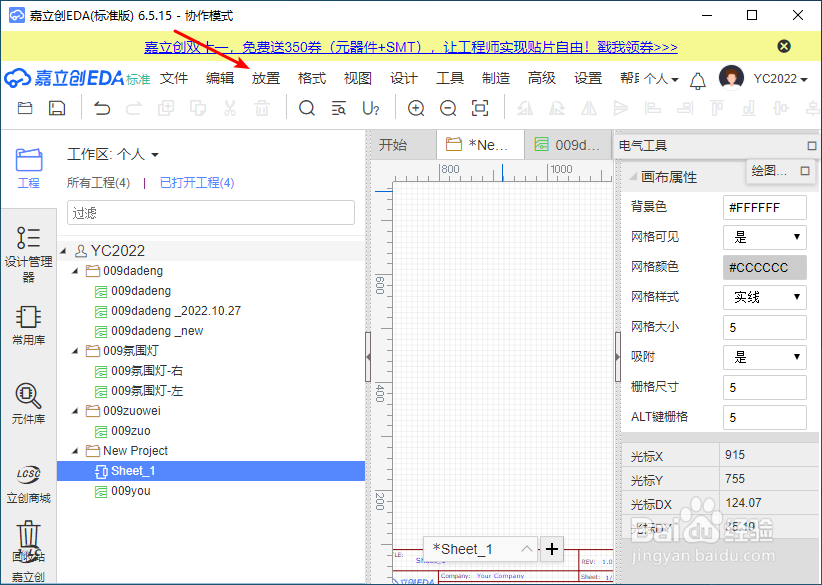Show 所有工程(4) list

click(98, 182)
